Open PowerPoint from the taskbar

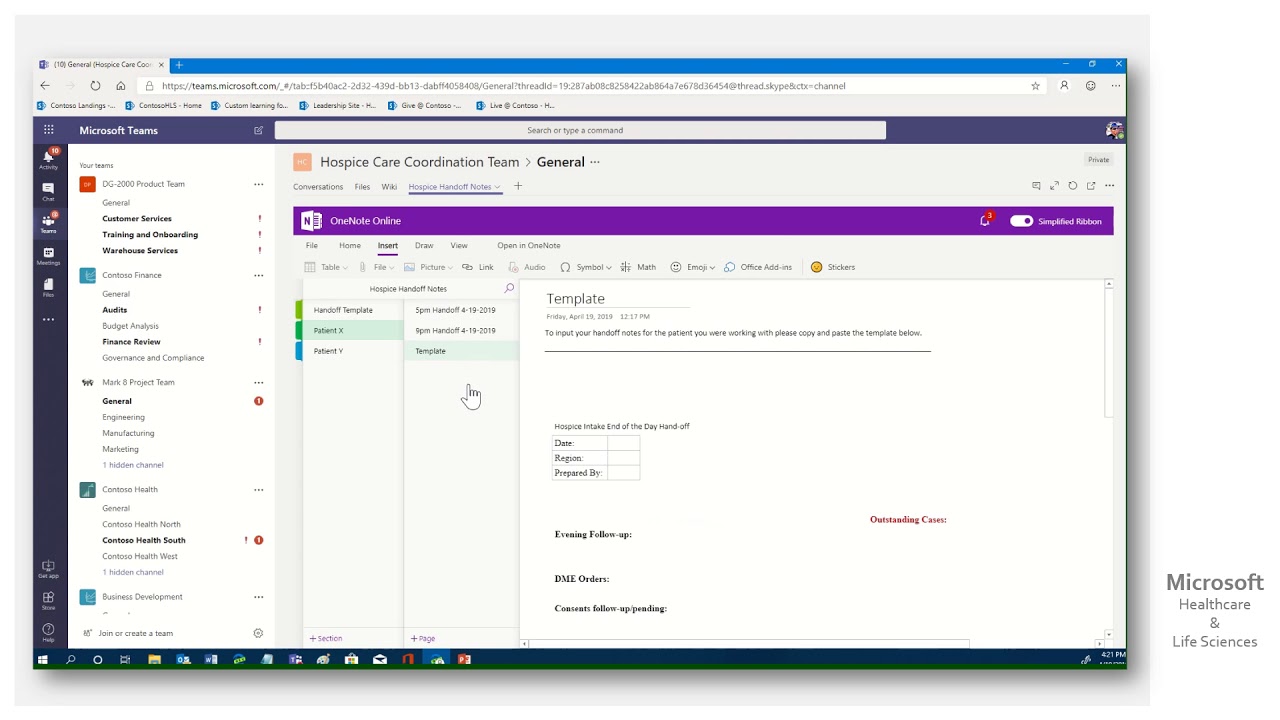click(x=464, y=659)
